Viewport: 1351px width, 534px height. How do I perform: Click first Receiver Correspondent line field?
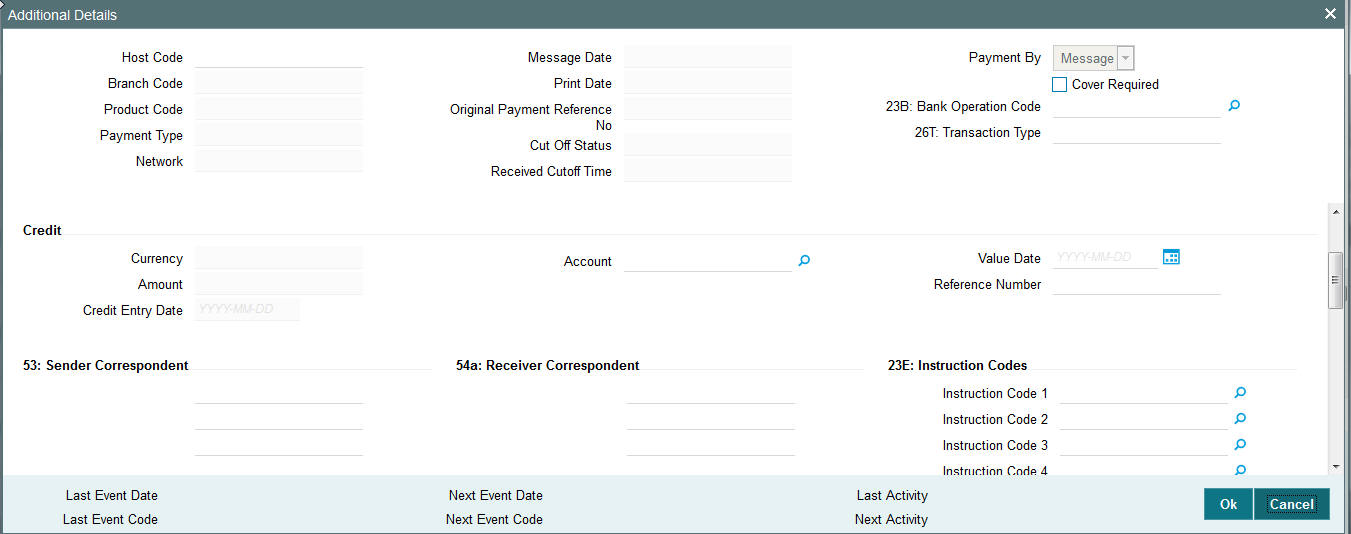click(x=711, y=393)
